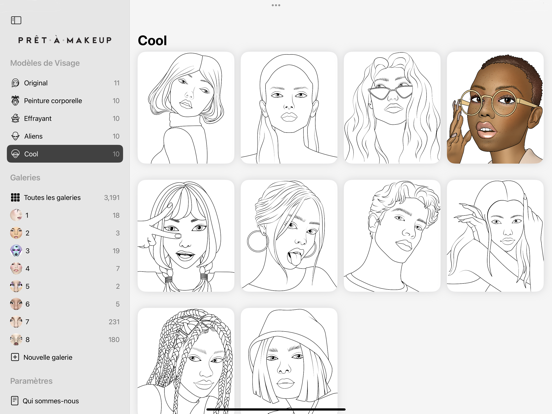Select the Cool category row
The height and width of the screenshot is (414, 552).
click(x=65, y=154)
